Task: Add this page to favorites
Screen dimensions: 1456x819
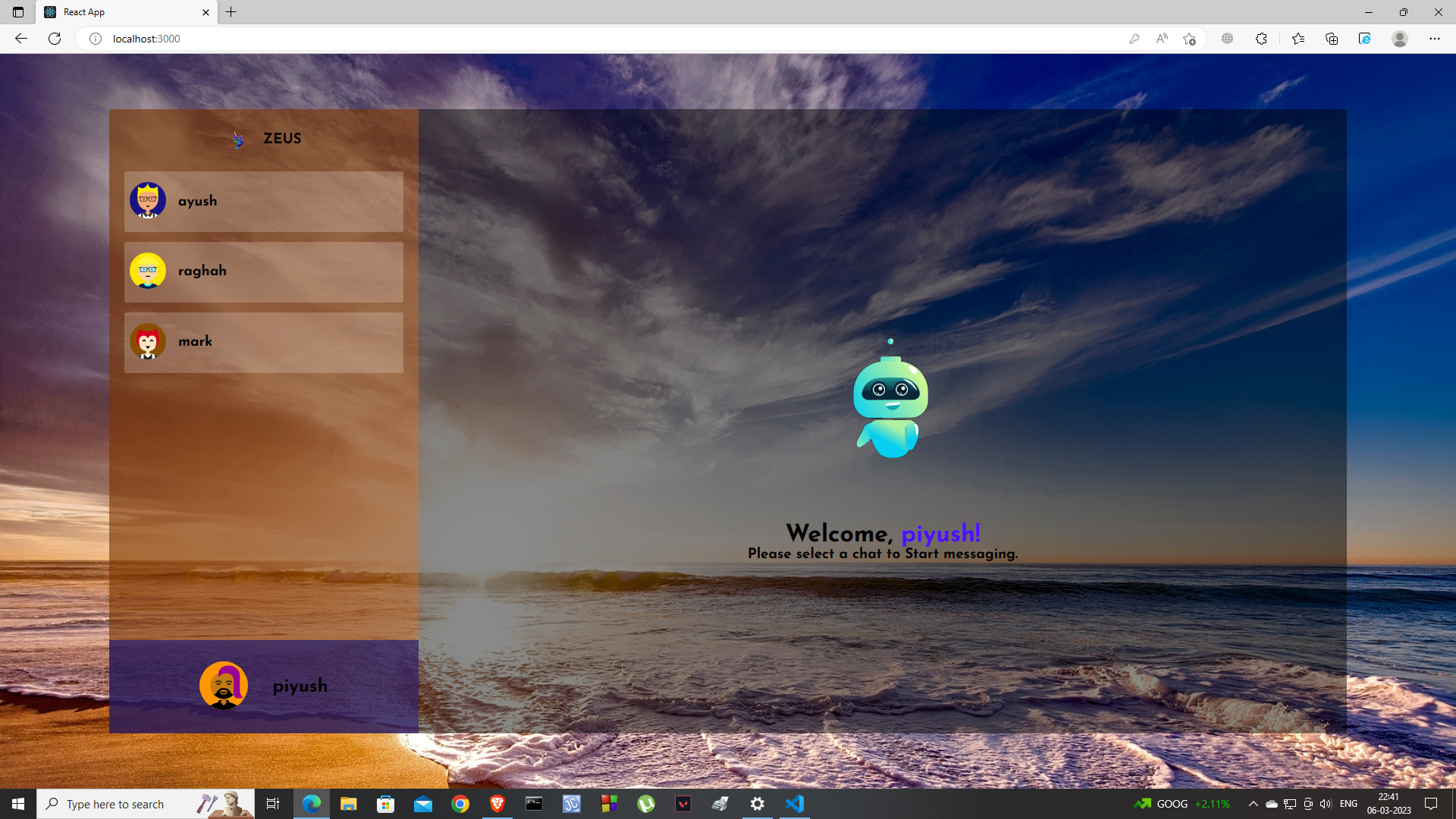Action: pyautogui.click(x=1189, y=39)
